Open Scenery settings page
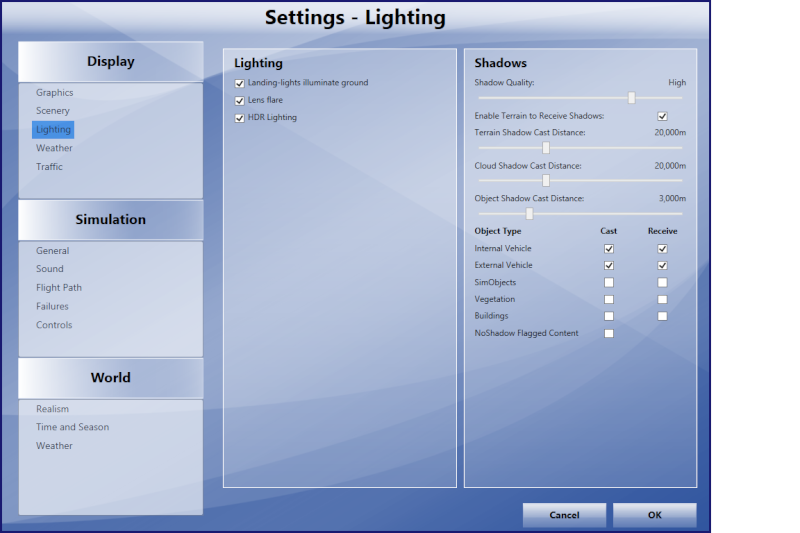 53,111
